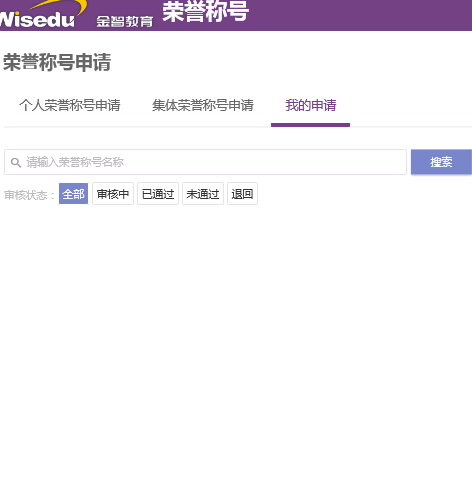Filter applications by 审核中 status
The width and height of the screenshot is (472, 498).
[113, 194]
